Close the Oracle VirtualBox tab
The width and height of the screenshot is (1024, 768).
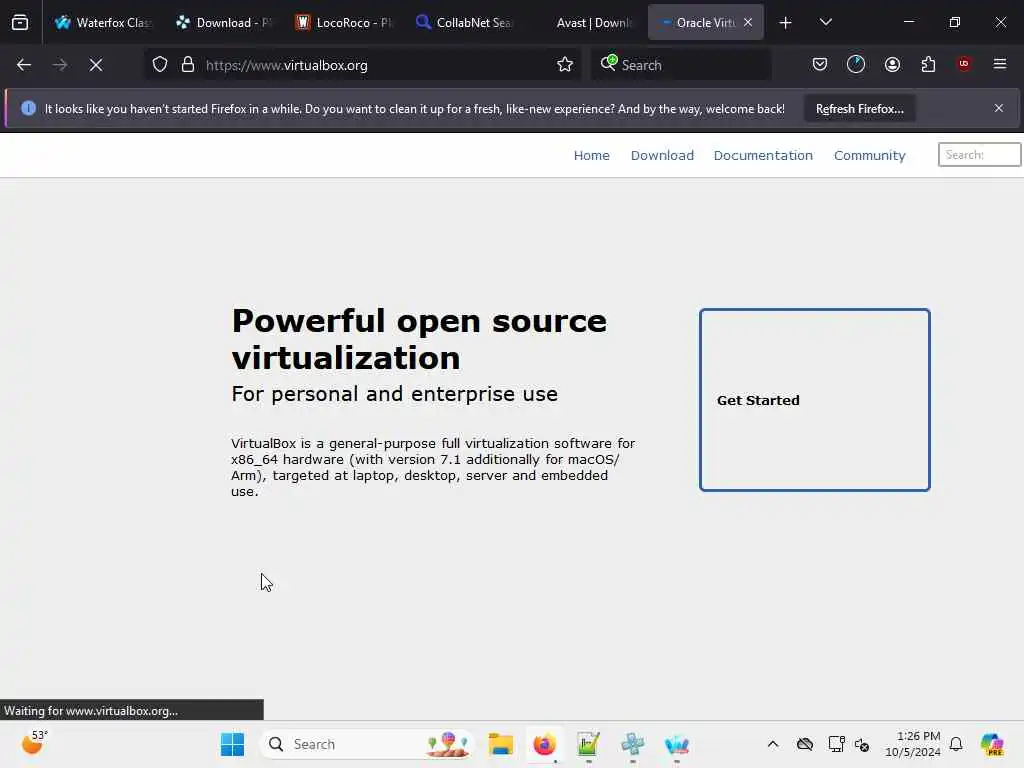click(748, 22)
